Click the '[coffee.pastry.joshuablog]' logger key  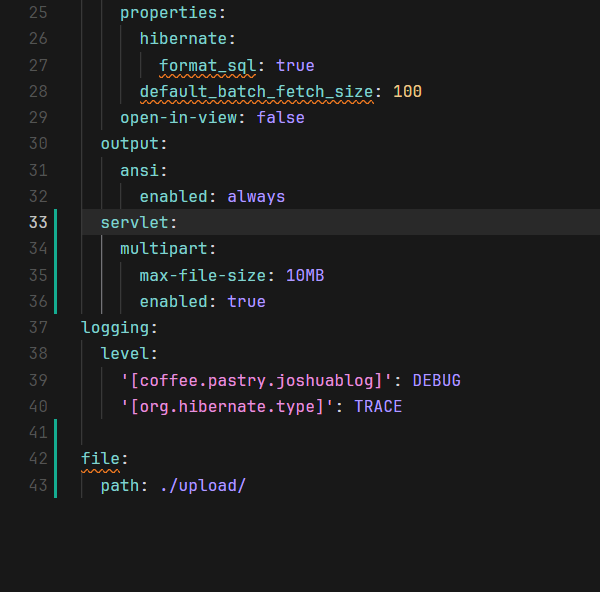[x=256, y=381]
